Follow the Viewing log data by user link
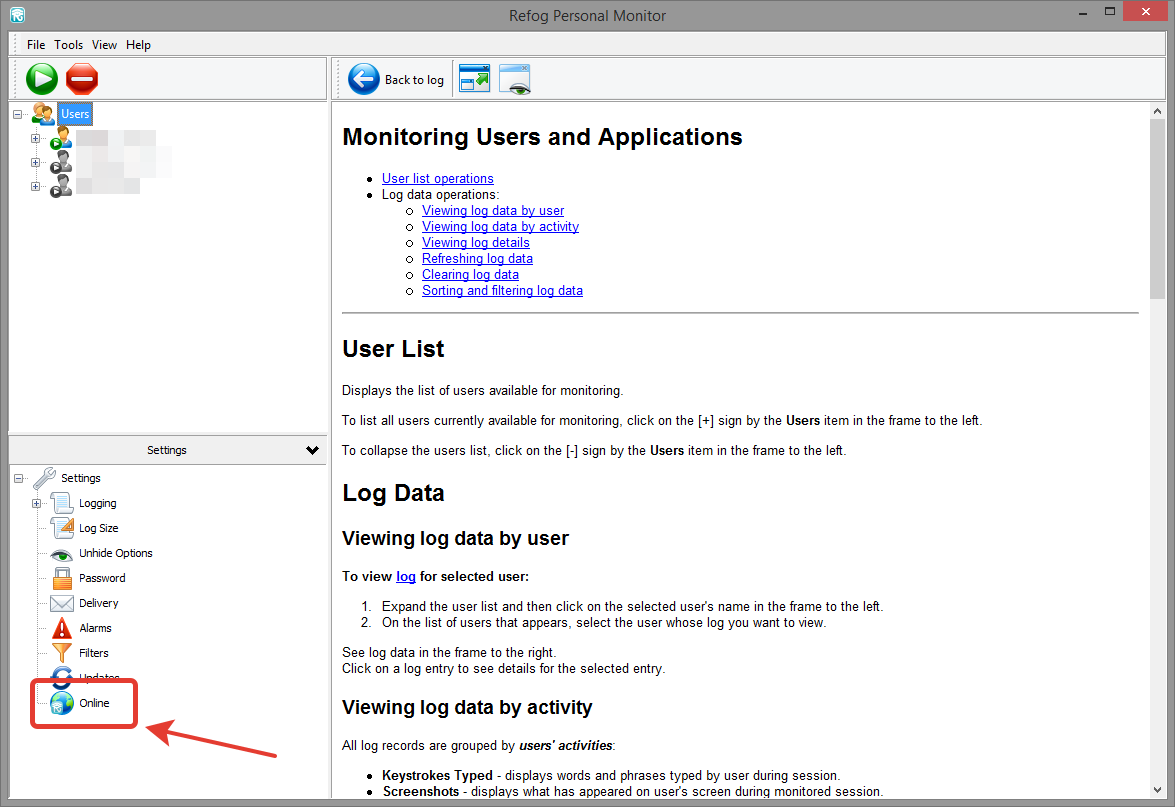Screen dimensions: 1175x807 (x=492, y=211)
